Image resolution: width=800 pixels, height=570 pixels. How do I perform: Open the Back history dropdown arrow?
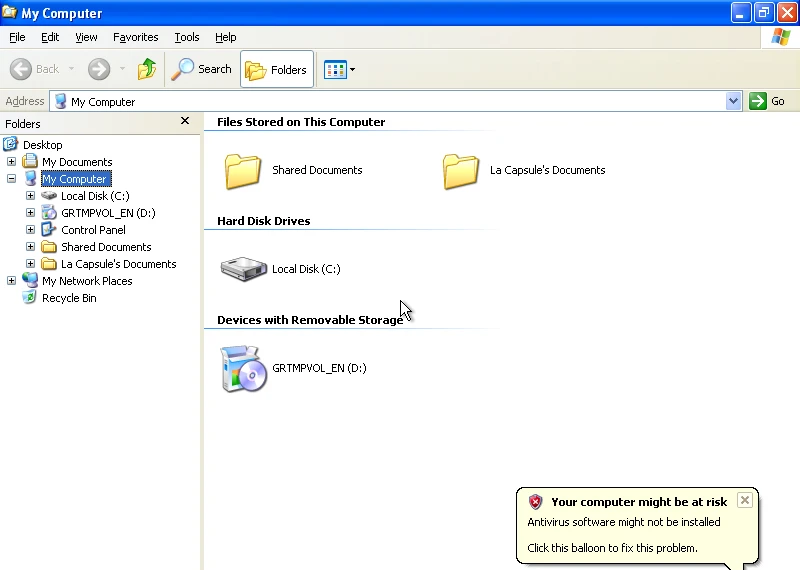[x=71, y=69]
